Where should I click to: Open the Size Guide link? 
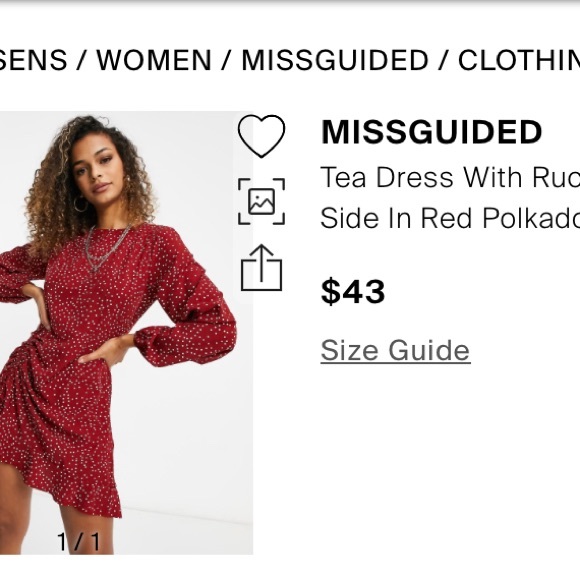tap(395, 350)
